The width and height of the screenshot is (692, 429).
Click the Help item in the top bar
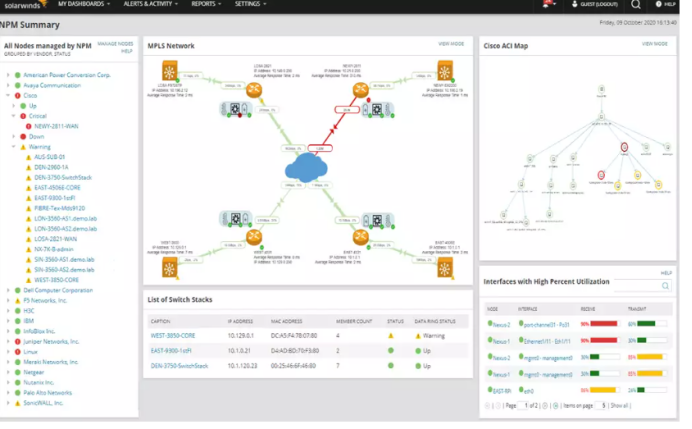(x=665, y=4)
